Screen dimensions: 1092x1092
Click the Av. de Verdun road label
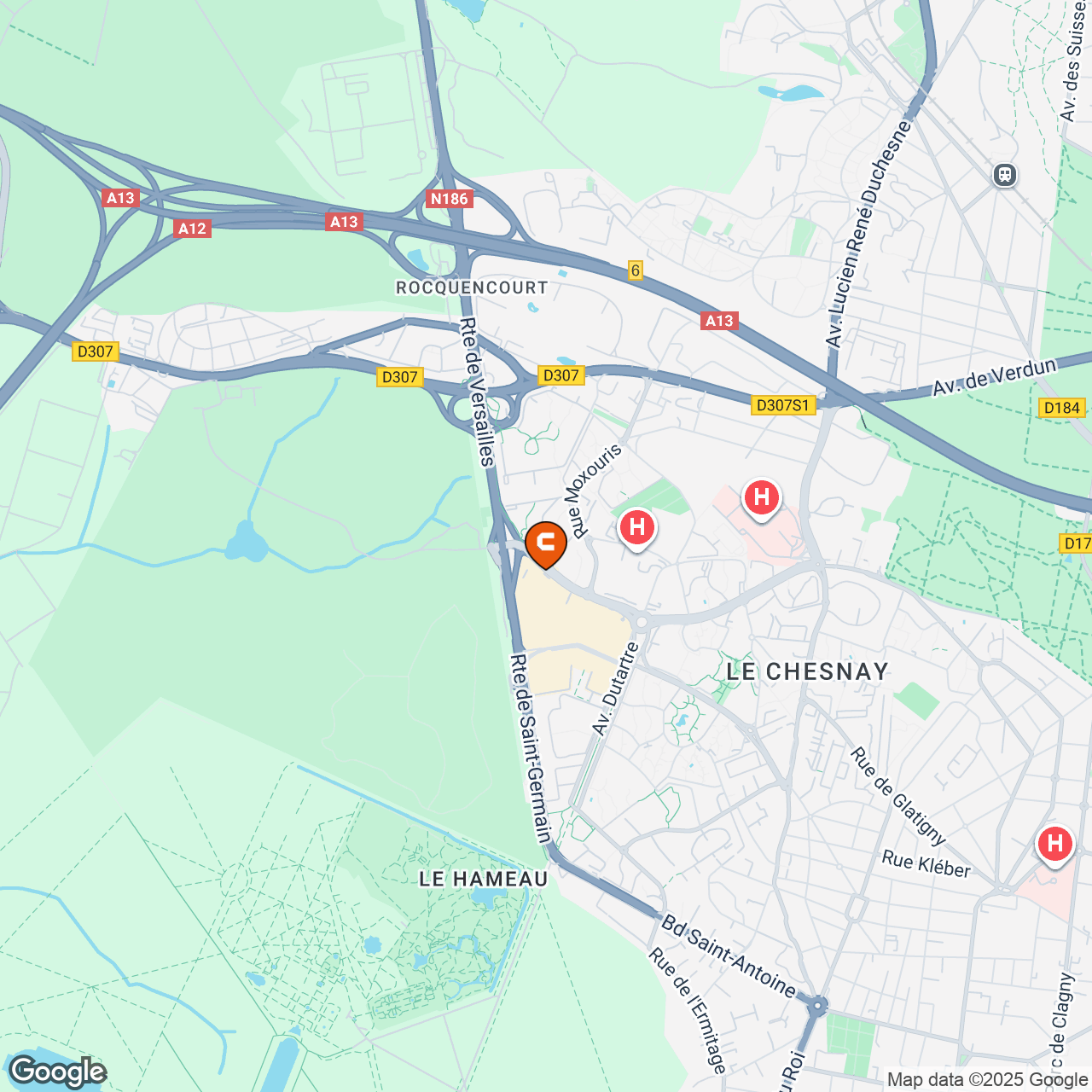995,376
